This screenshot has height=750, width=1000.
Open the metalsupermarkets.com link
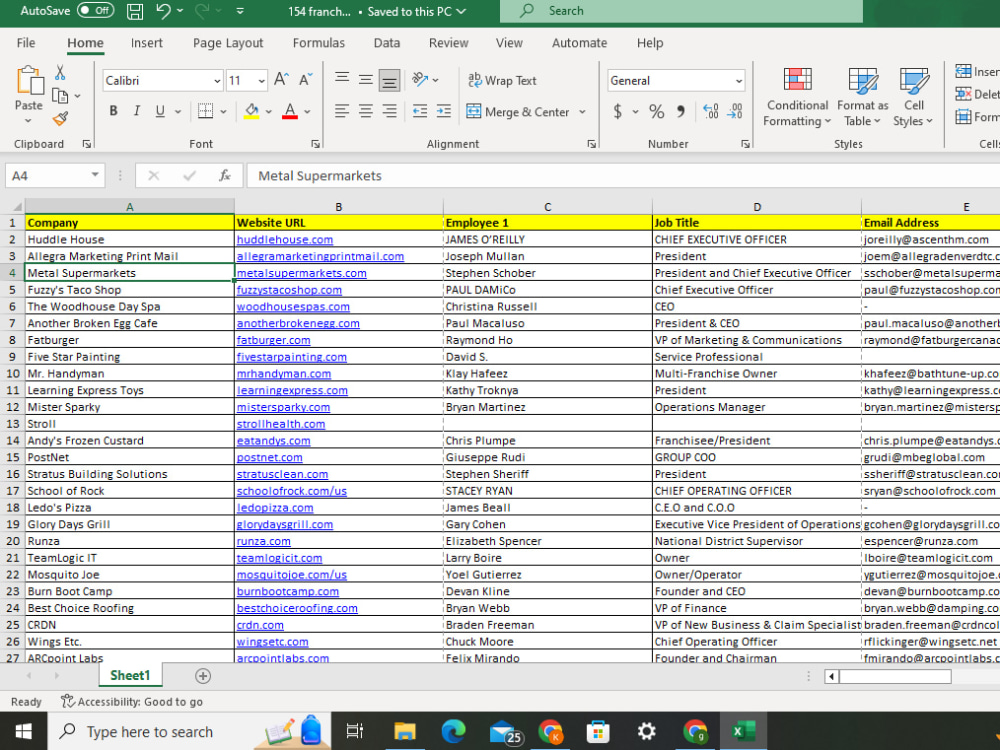coord(301,273)
